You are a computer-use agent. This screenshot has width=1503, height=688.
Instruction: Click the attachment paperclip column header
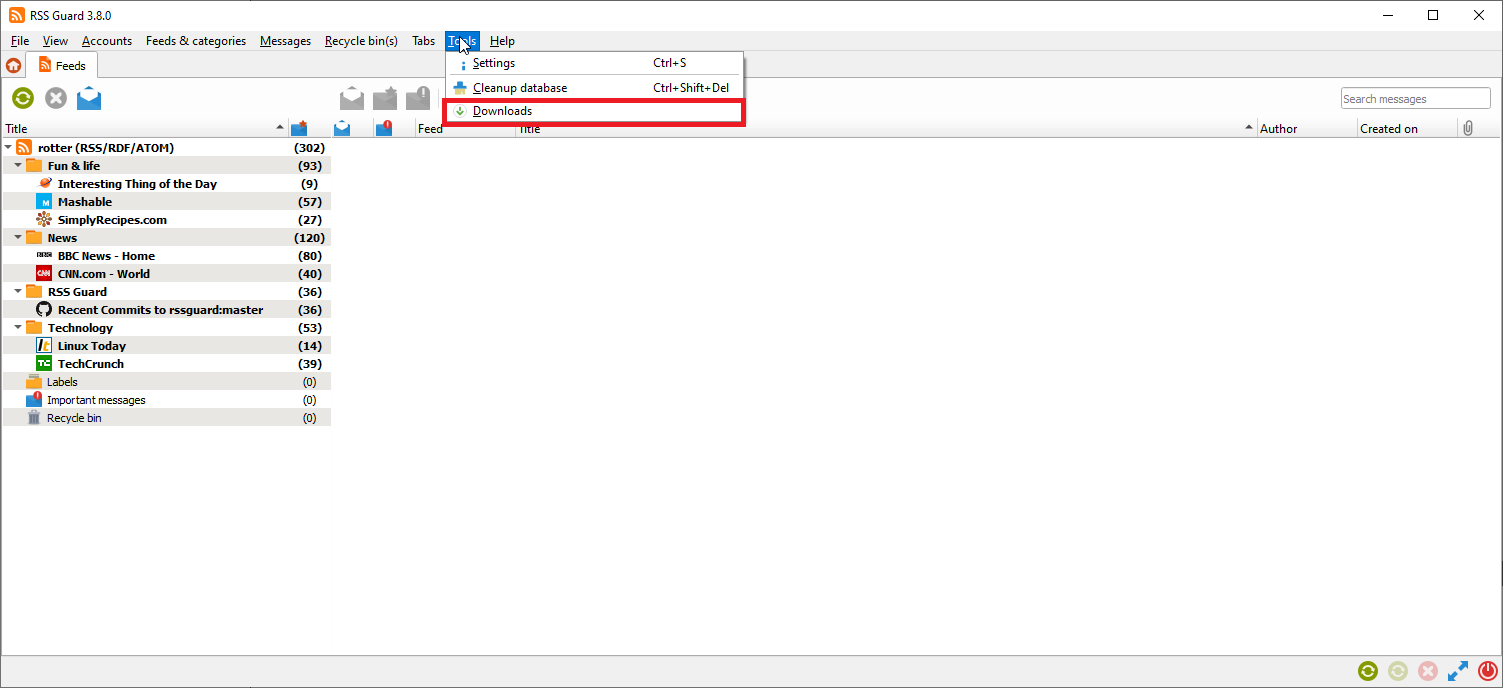[1468, 128]
